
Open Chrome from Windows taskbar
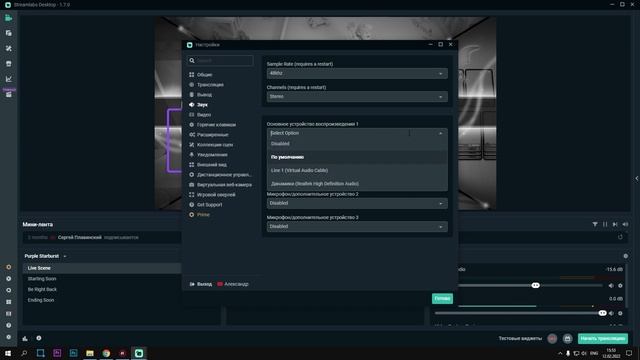(106, 353)
